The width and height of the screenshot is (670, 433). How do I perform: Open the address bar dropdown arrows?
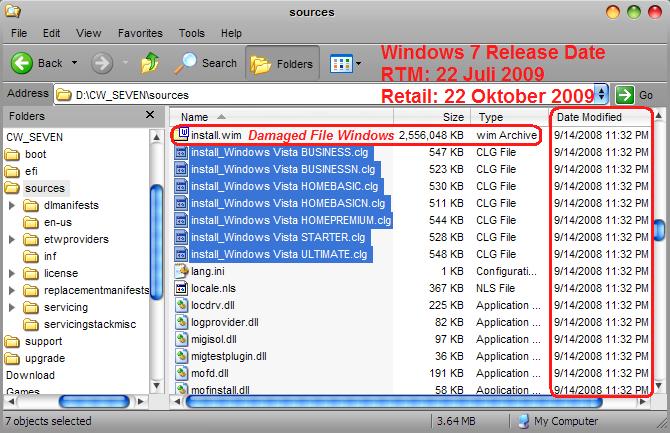pyautogui.click(x=601, y=94)
